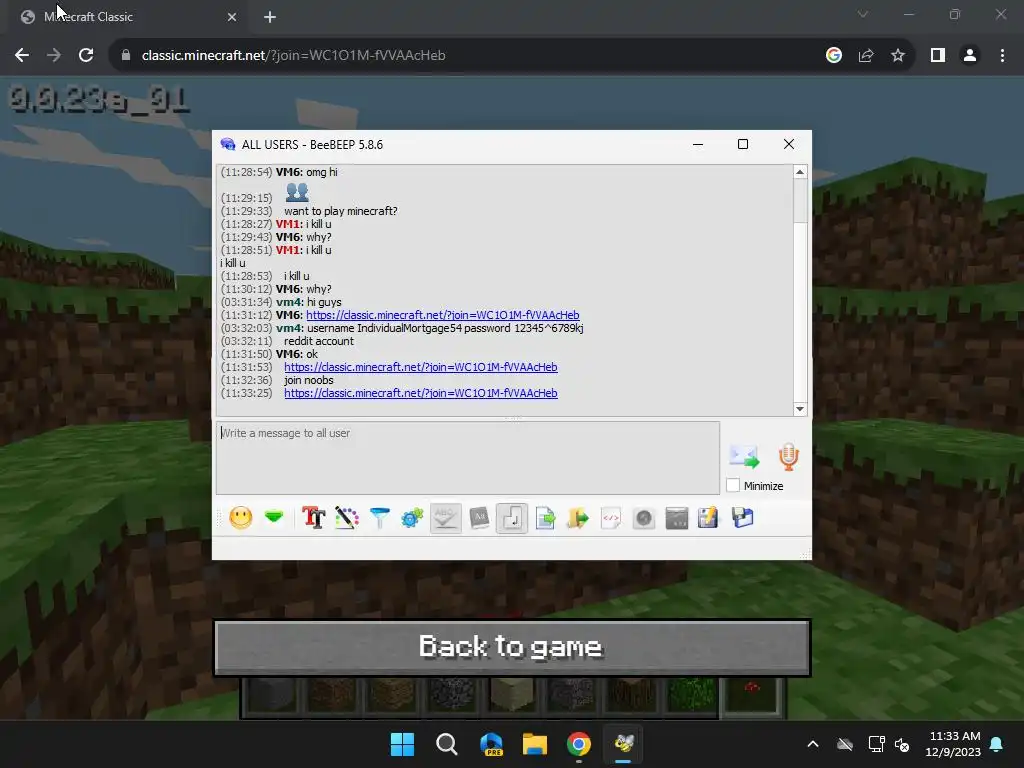Click the dark gray window toolbar icon
1024x768 pixels.
tap(677, 519)
